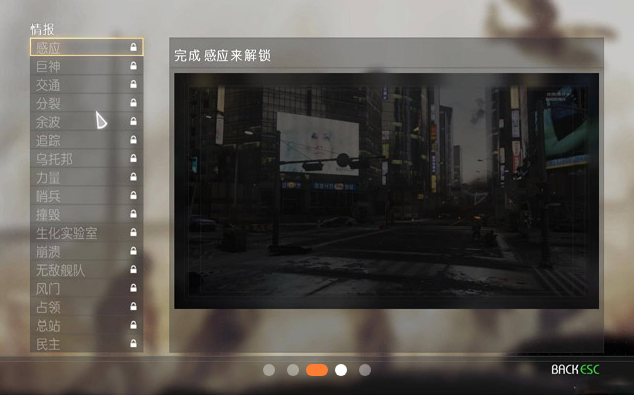Viewport: 634px width, 395px height.
Task: Select the 分裂 mission entry
Action: pos(87,103)
